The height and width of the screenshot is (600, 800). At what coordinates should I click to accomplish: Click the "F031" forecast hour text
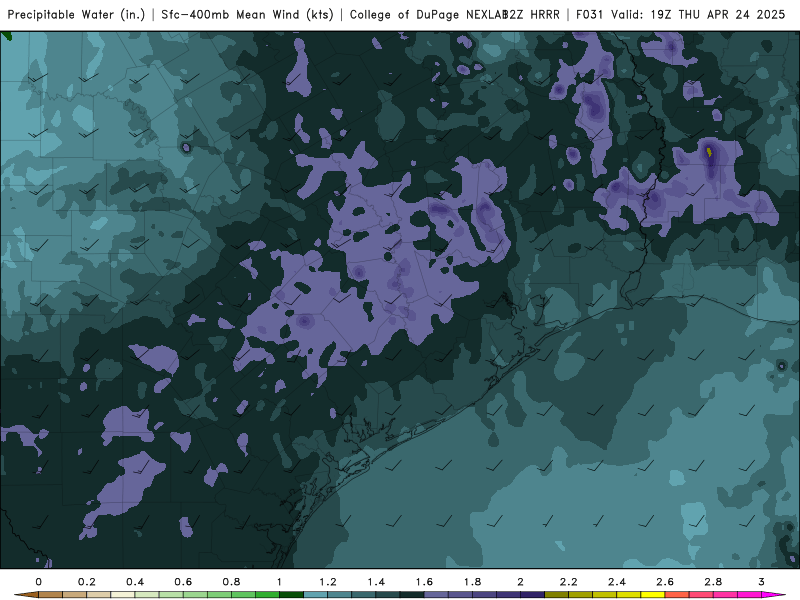click(590, 15)
